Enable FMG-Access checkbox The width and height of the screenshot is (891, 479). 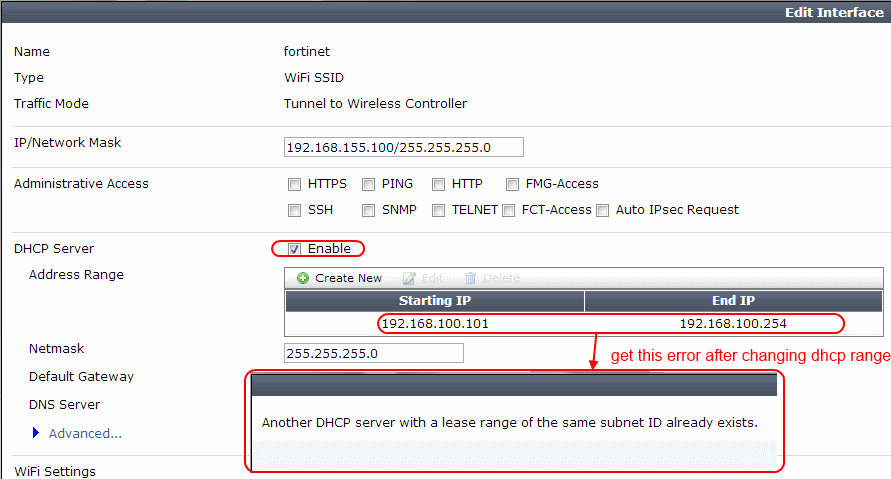pyautogui.click(x=513, y=184)
